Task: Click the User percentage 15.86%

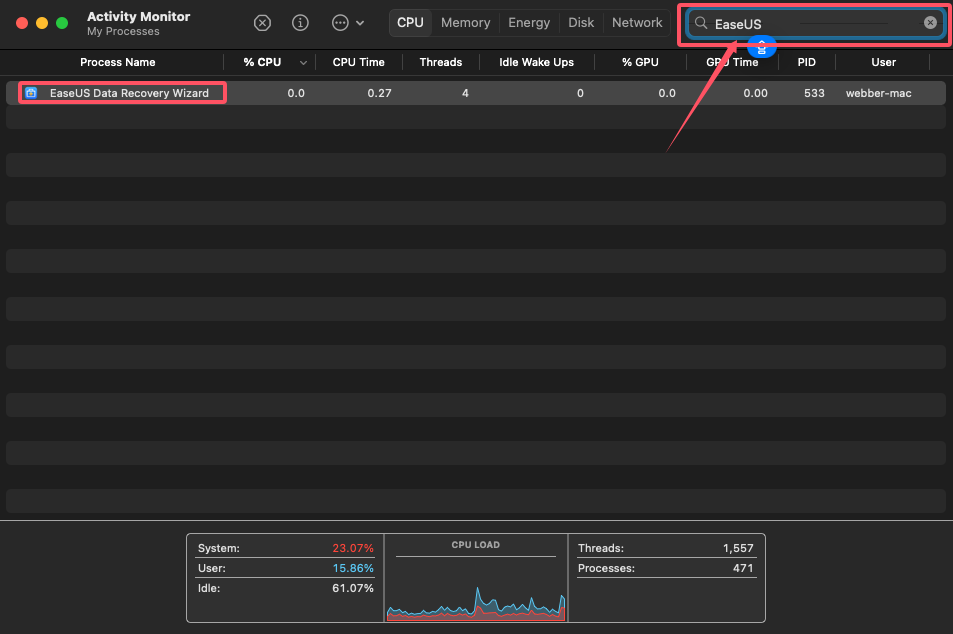Action: [x=353, y=568]
